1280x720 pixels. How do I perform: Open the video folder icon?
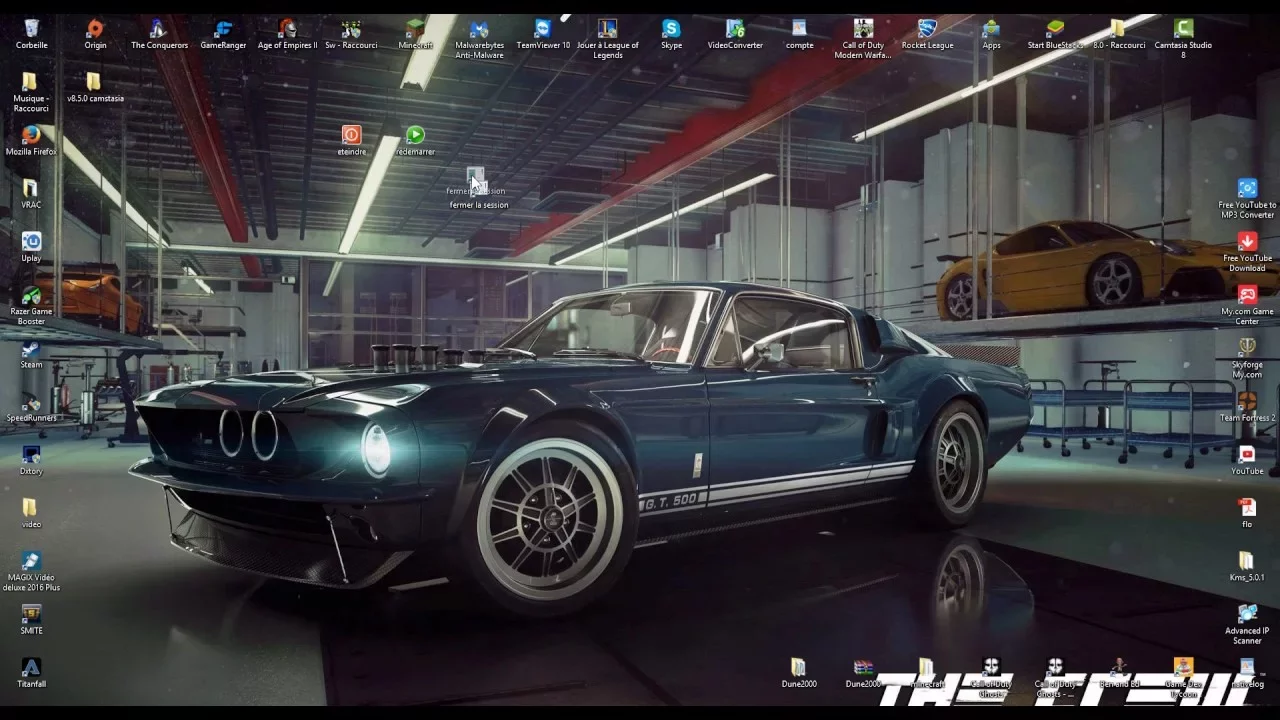click(x=31, y=507)
